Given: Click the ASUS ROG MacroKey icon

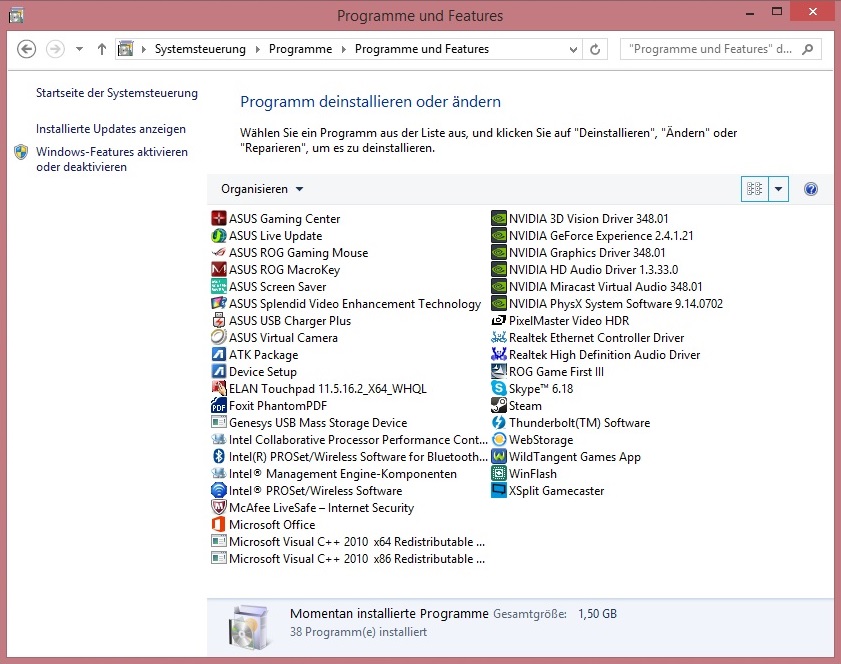Looking at the screenshot, I should [x=218, y=269].
